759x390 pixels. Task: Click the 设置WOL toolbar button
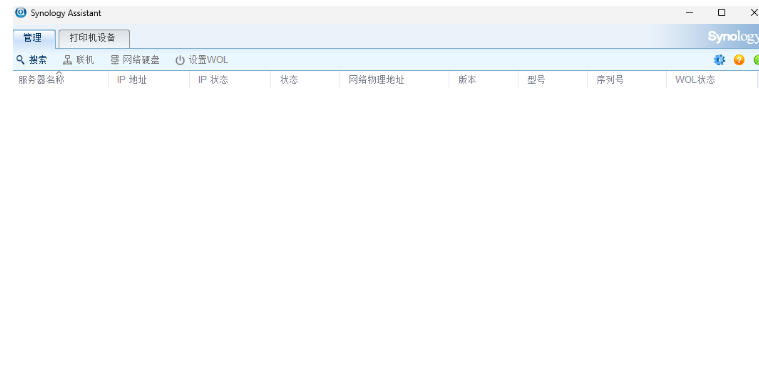201,60
